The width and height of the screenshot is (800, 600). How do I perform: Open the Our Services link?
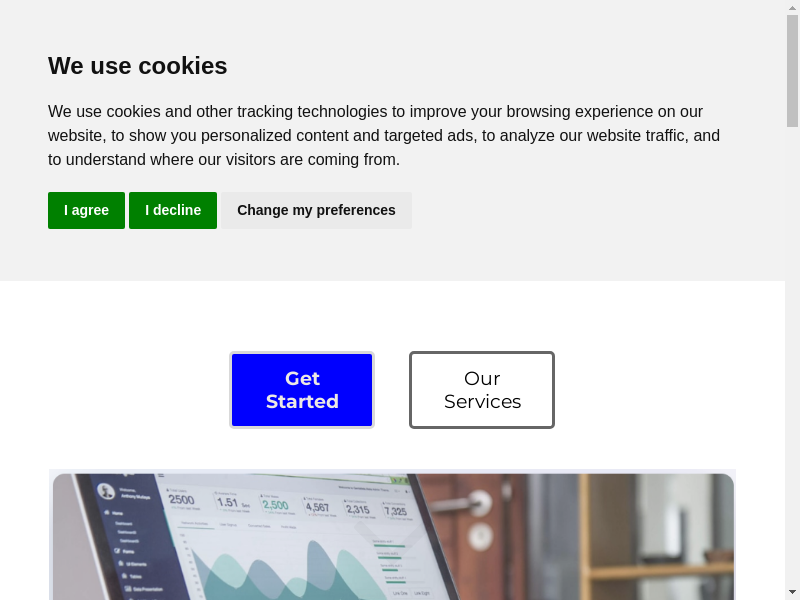[x=482, y=390]
